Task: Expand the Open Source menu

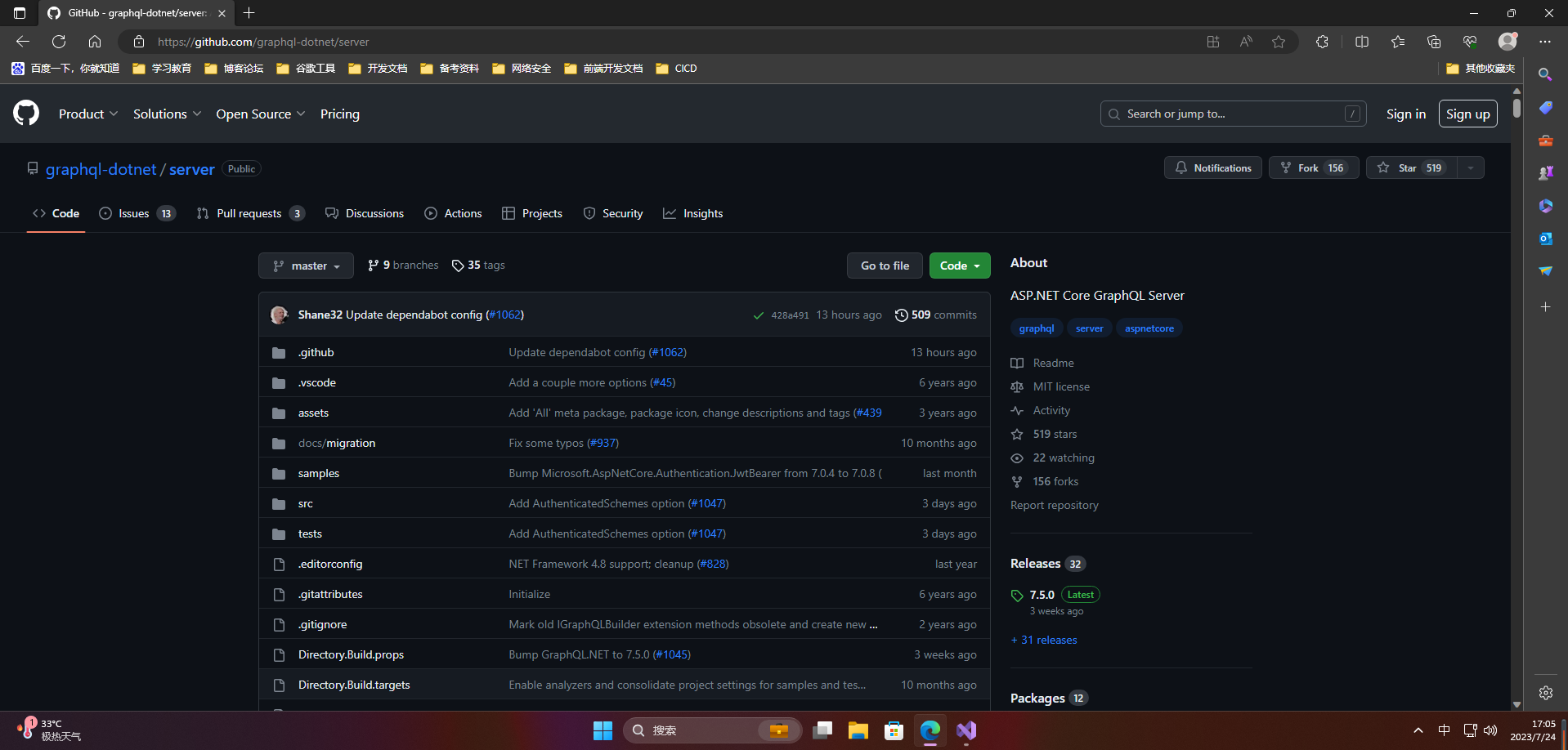Action: click(x=261, y=114)
